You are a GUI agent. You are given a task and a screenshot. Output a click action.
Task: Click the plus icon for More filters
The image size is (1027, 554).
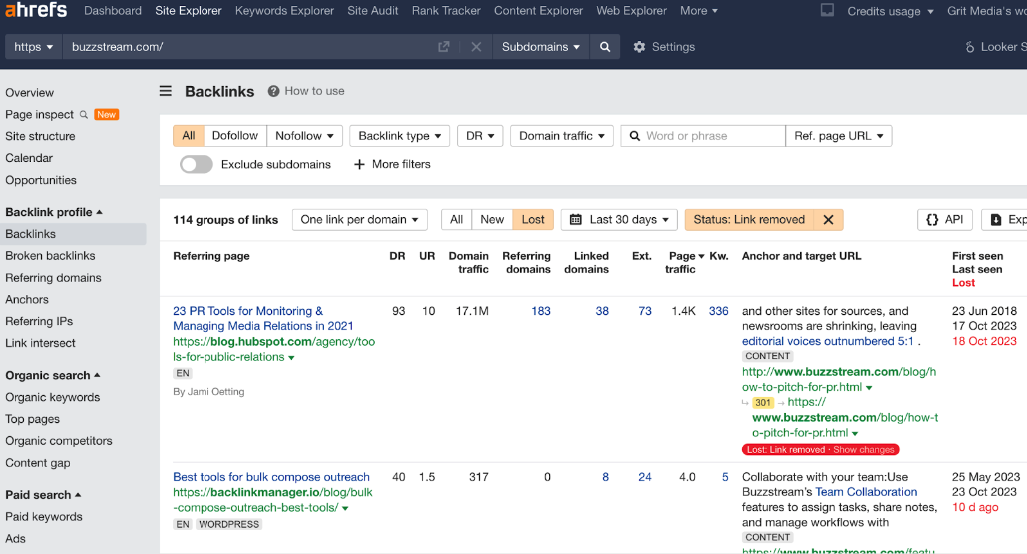[359, 164]
